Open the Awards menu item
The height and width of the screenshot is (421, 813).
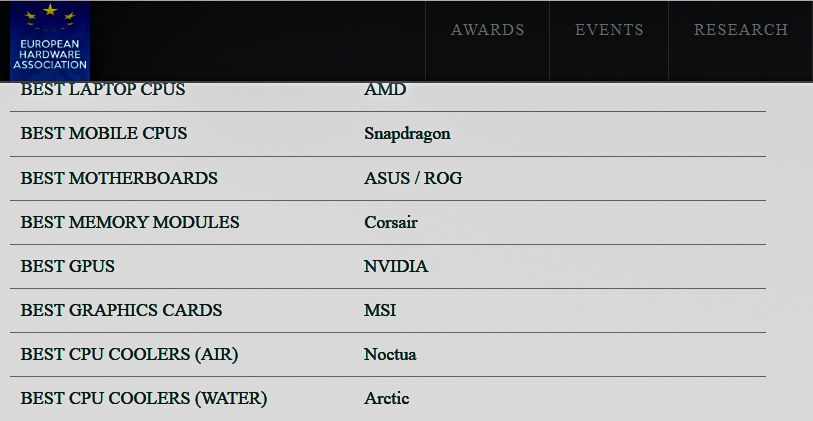pos(487,30)
